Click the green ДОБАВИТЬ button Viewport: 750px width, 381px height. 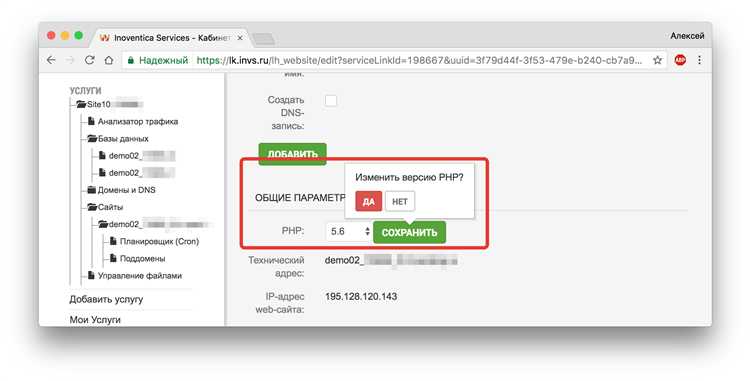pyautogui.click(x=292, y=154)
